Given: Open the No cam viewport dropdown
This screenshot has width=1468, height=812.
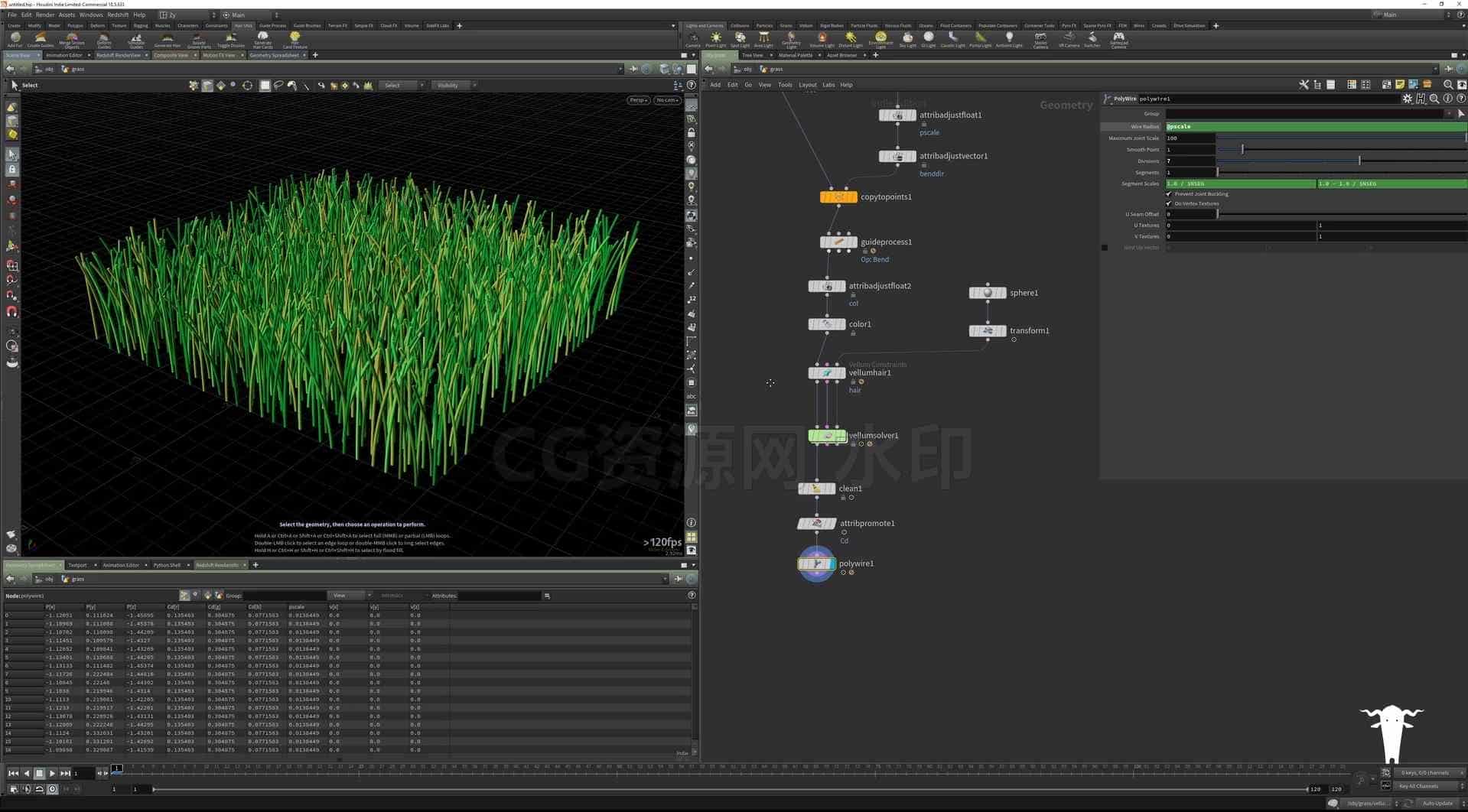Looking at the screenshot, I should [x=667, y=100].
